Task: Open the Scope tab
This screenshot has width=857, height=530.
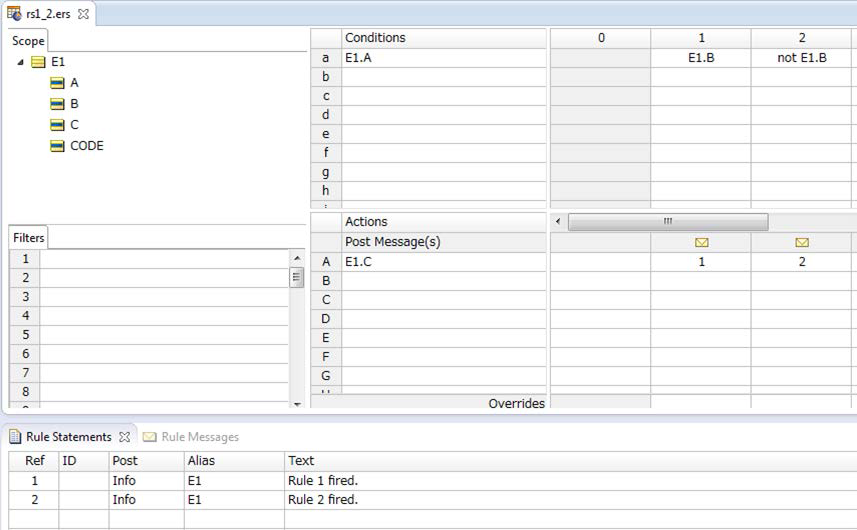Action: coord(28,41)
